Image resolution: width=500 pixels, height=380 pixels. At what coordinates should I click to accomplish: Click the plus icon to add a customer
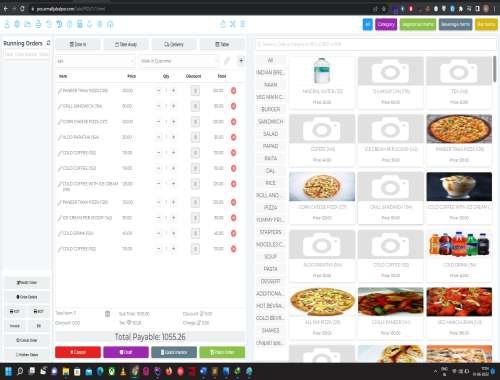[241, 61]
